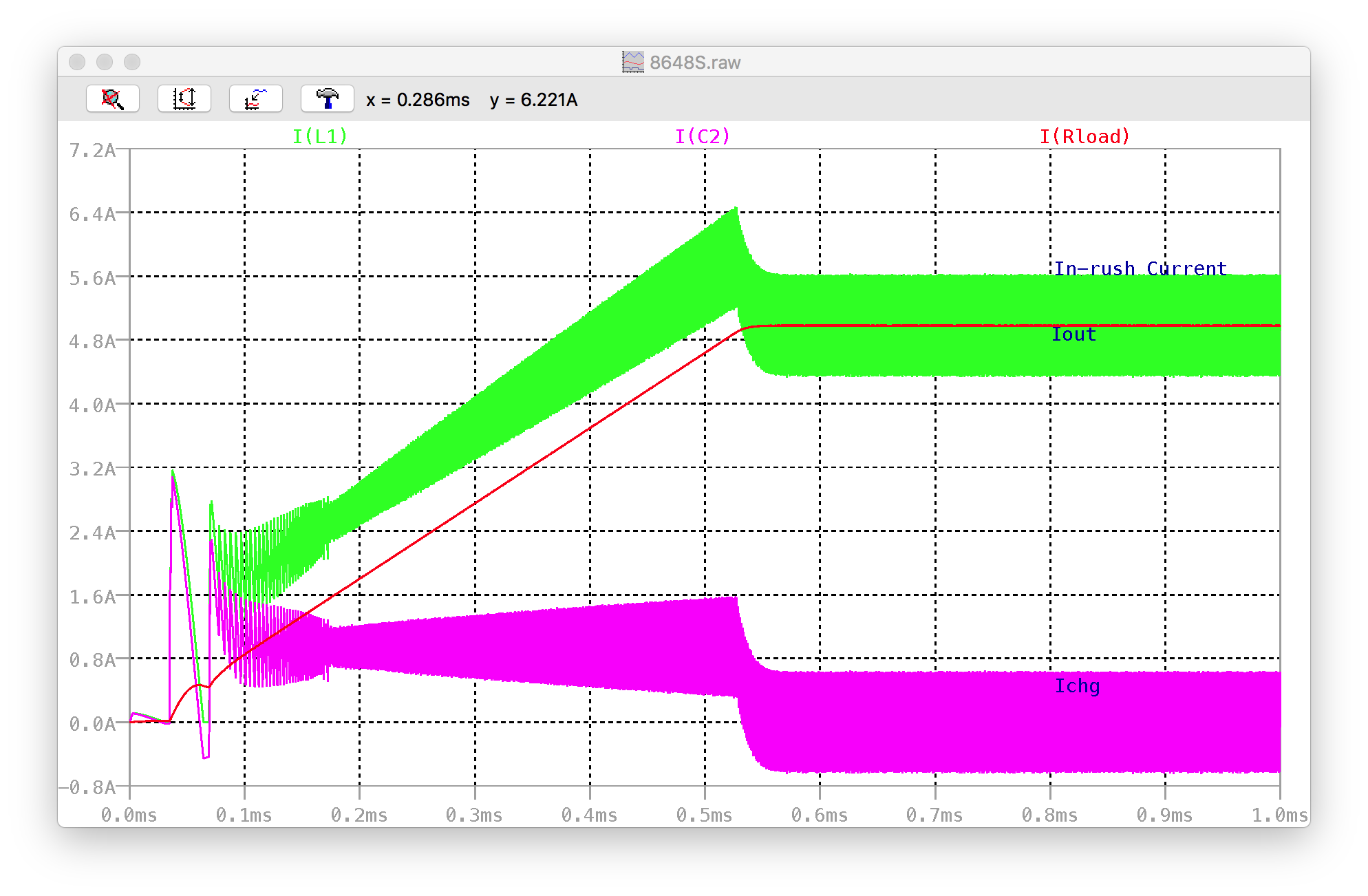Click the autorange Y-axis icon

[184, 99]
